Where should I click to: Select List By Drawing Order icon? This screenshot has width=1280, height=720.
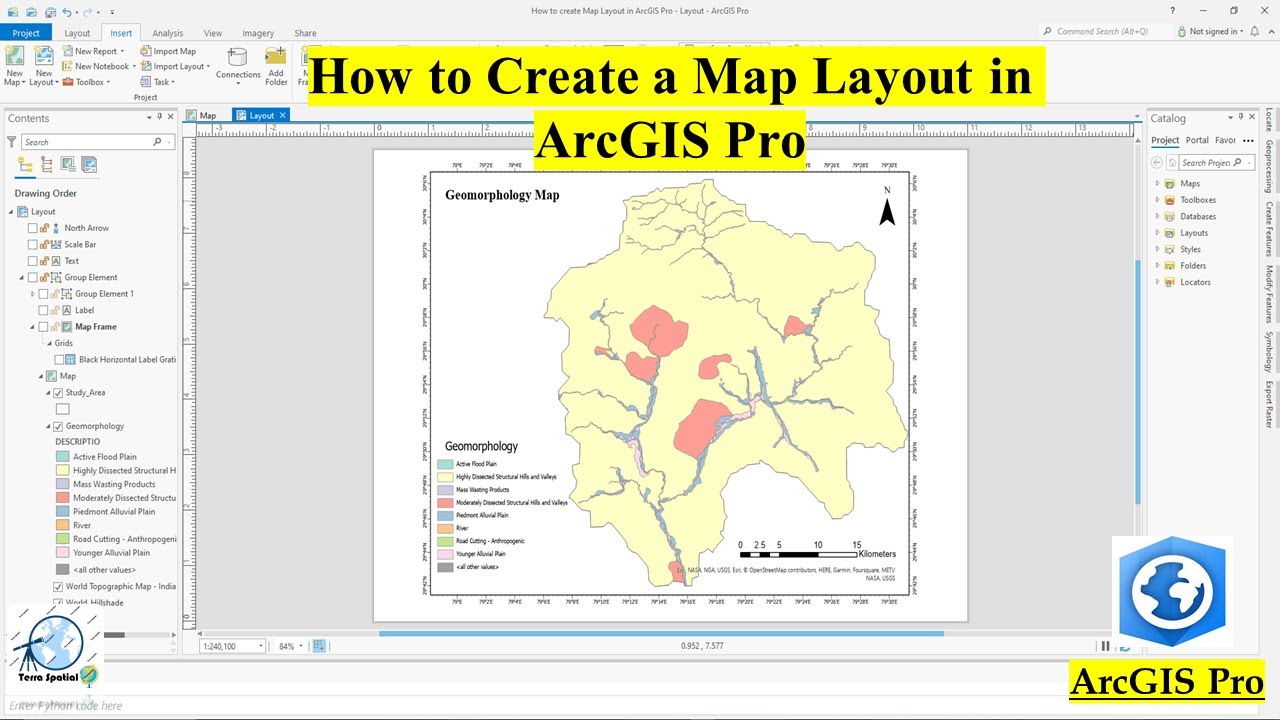click(x=27, y=165)
